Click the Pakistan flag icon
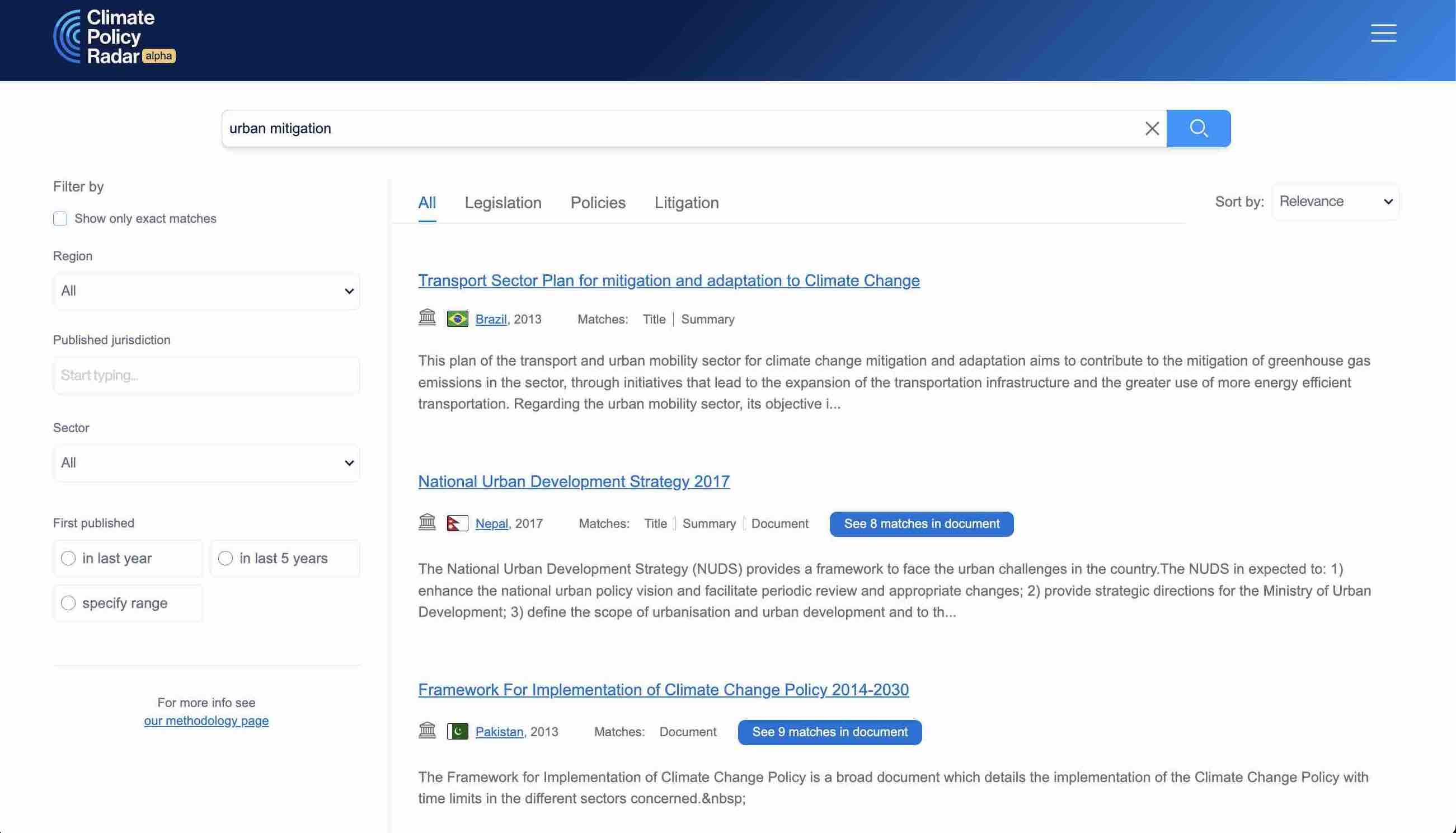 pos(457,732)
